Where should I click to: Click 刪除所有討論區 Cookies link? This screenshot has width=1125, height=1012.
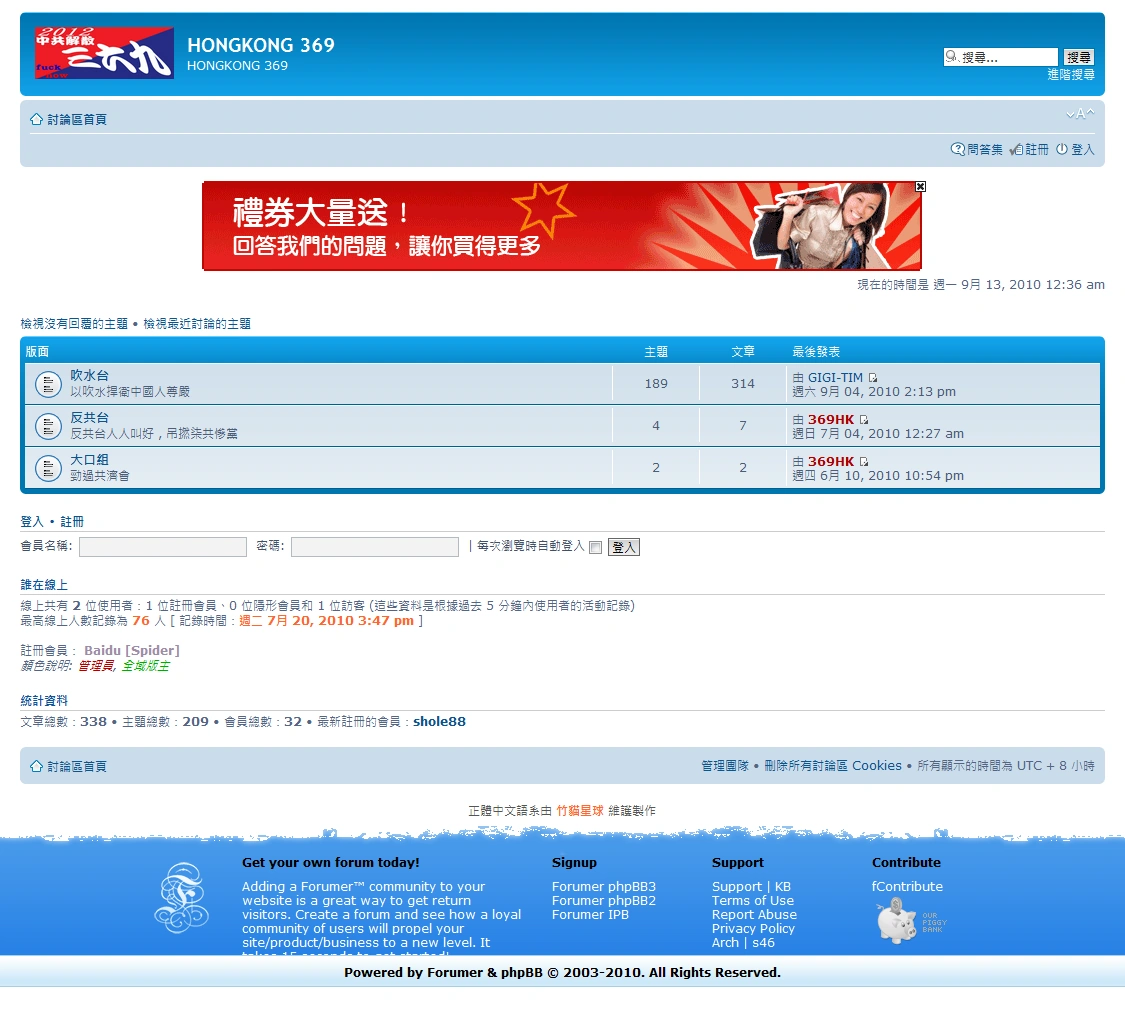[x=833, y=766]
